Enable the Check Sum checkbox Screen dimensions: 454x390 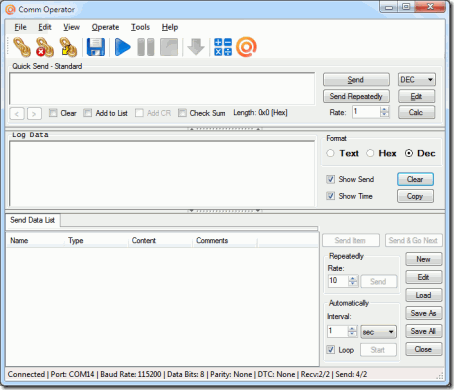pyautogui.click(x=182, y=113)
